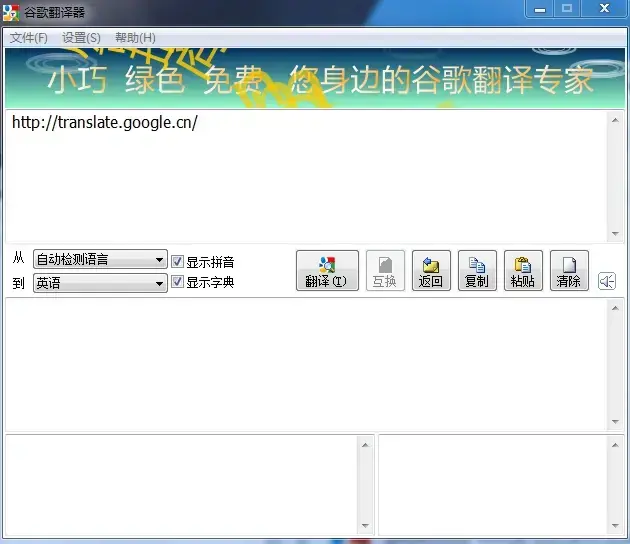Minimize the 谷歌翻译器 window
This screenshot has height=544, width=630.
pos(540,9)
